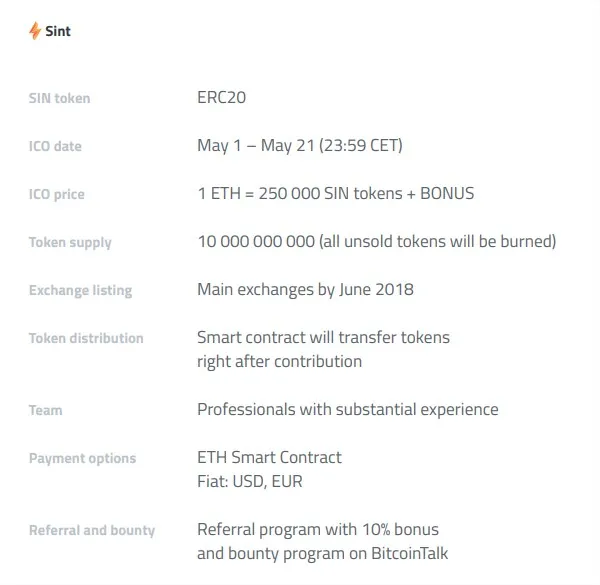Select the Token supply label
This screenshot has height=585, width=600.
point(70,243)
